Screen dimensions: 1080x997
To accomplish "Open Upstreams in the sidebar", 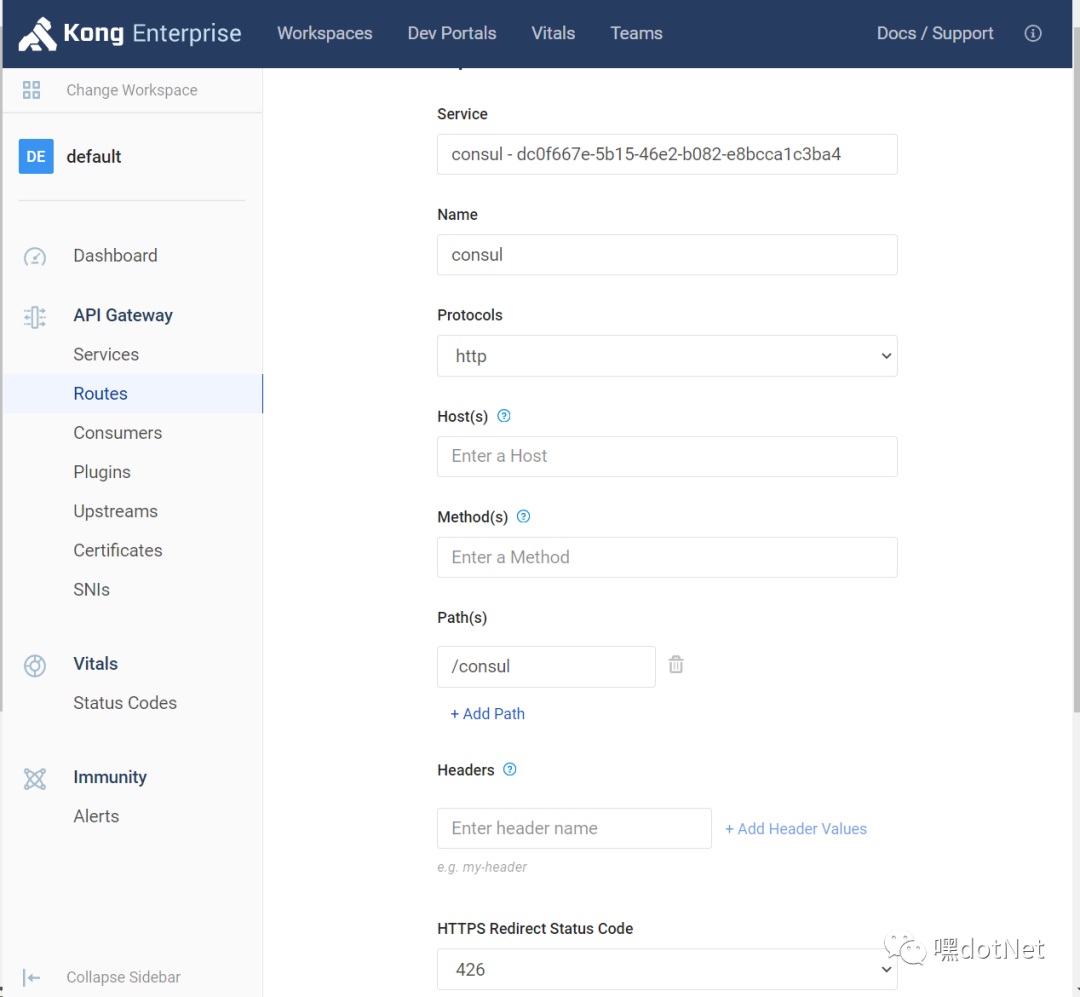I will point(116,511).
